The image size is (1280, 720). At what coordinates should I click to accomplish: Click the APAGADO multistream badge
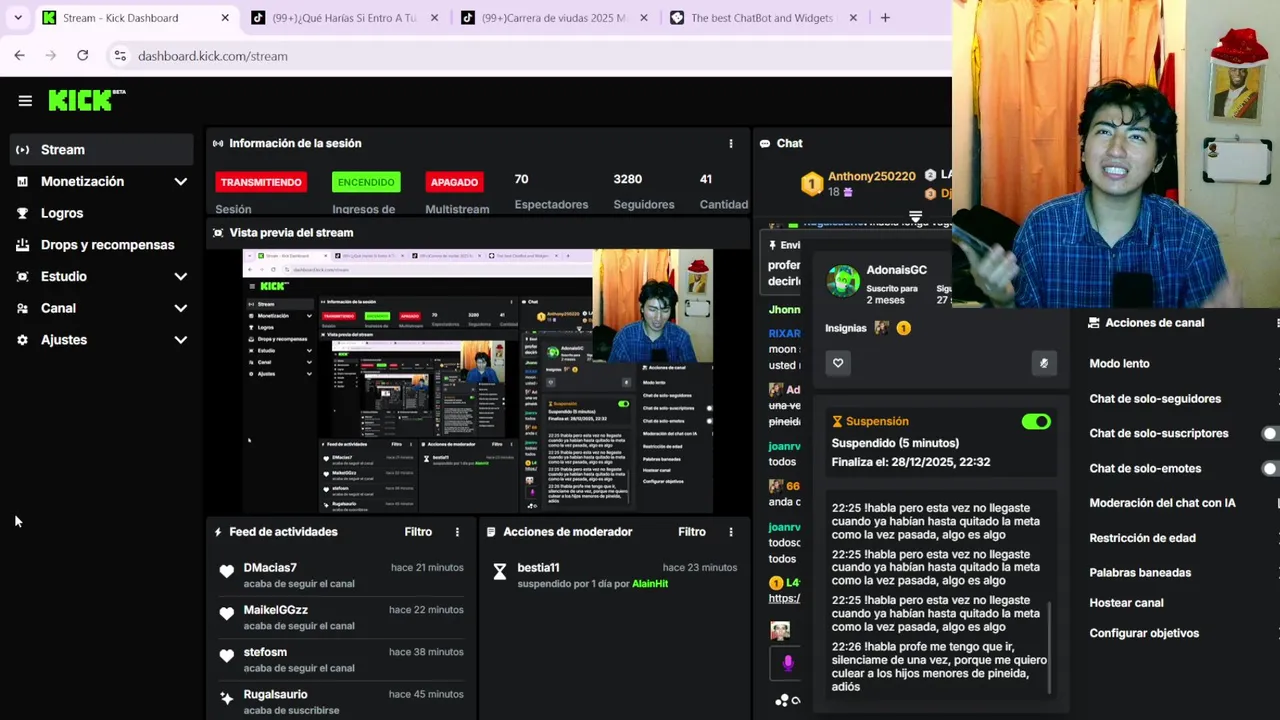454,182
